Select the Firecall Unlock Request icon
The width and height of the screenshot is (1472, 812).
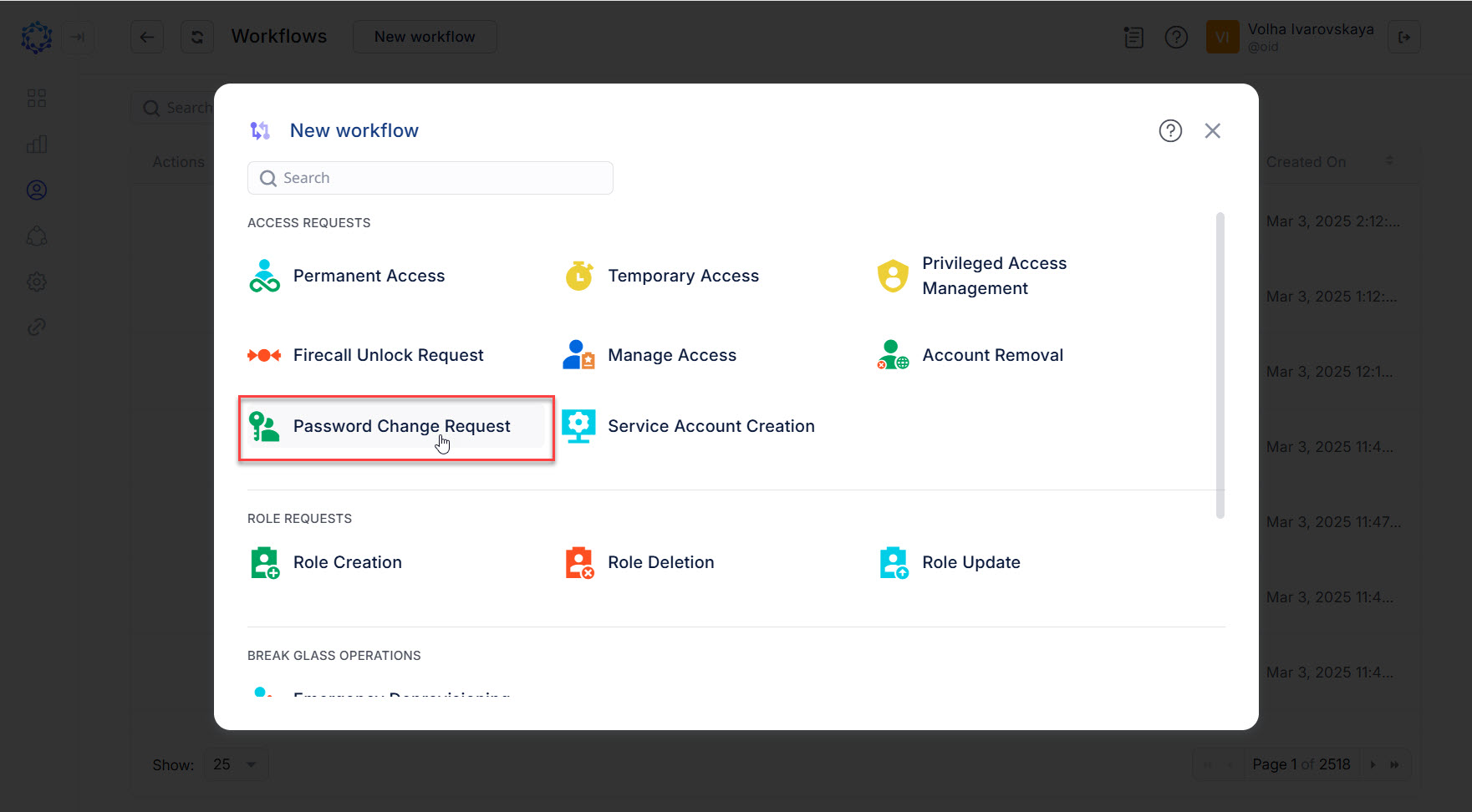pos(263,354)
